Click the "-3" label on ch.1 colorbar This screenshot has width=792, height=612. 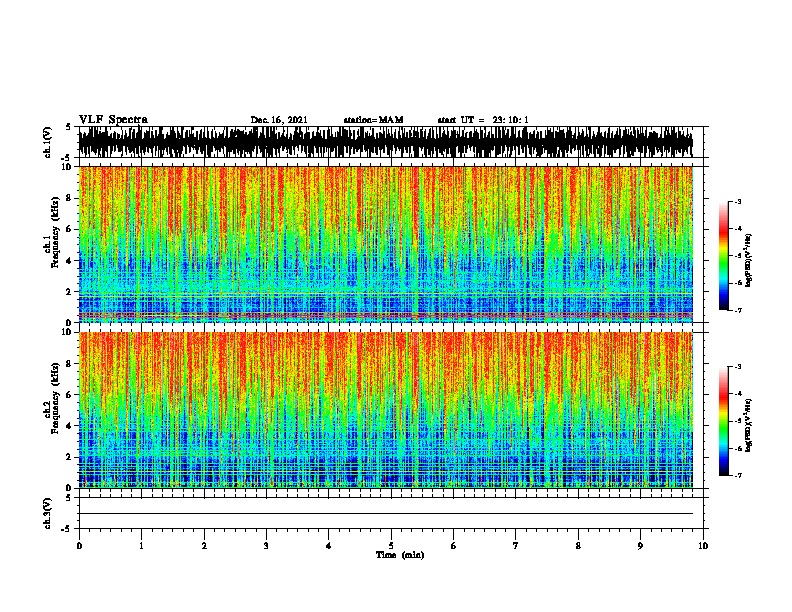pos(738,201)
